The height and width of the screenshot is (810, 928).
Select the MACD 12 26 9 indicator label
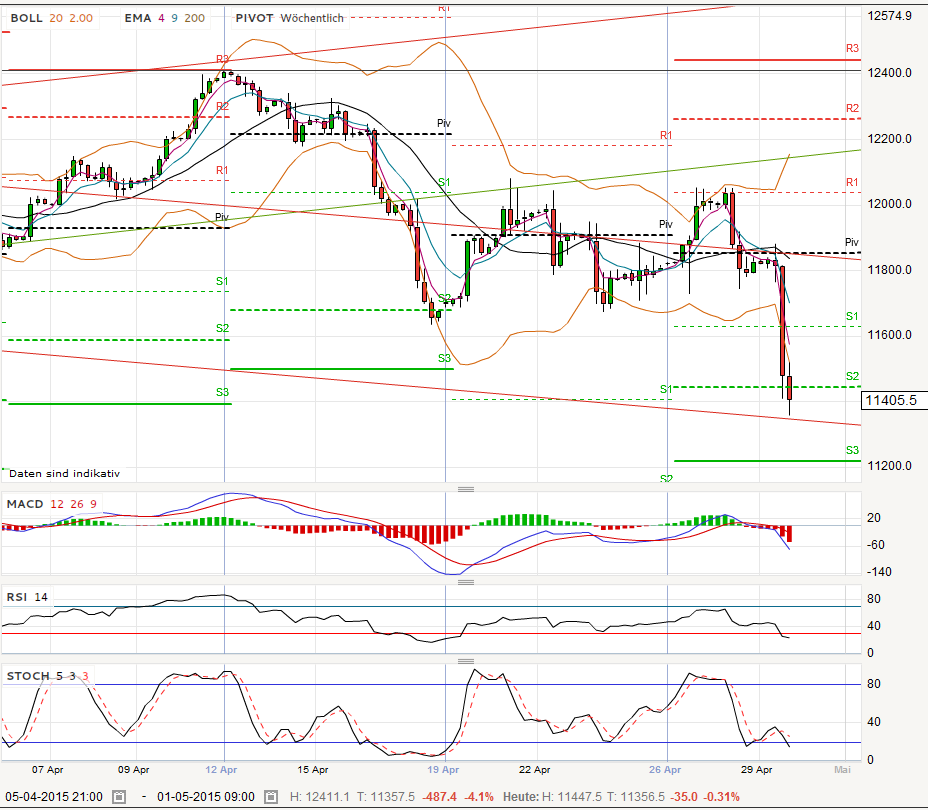tap(51, 504)
